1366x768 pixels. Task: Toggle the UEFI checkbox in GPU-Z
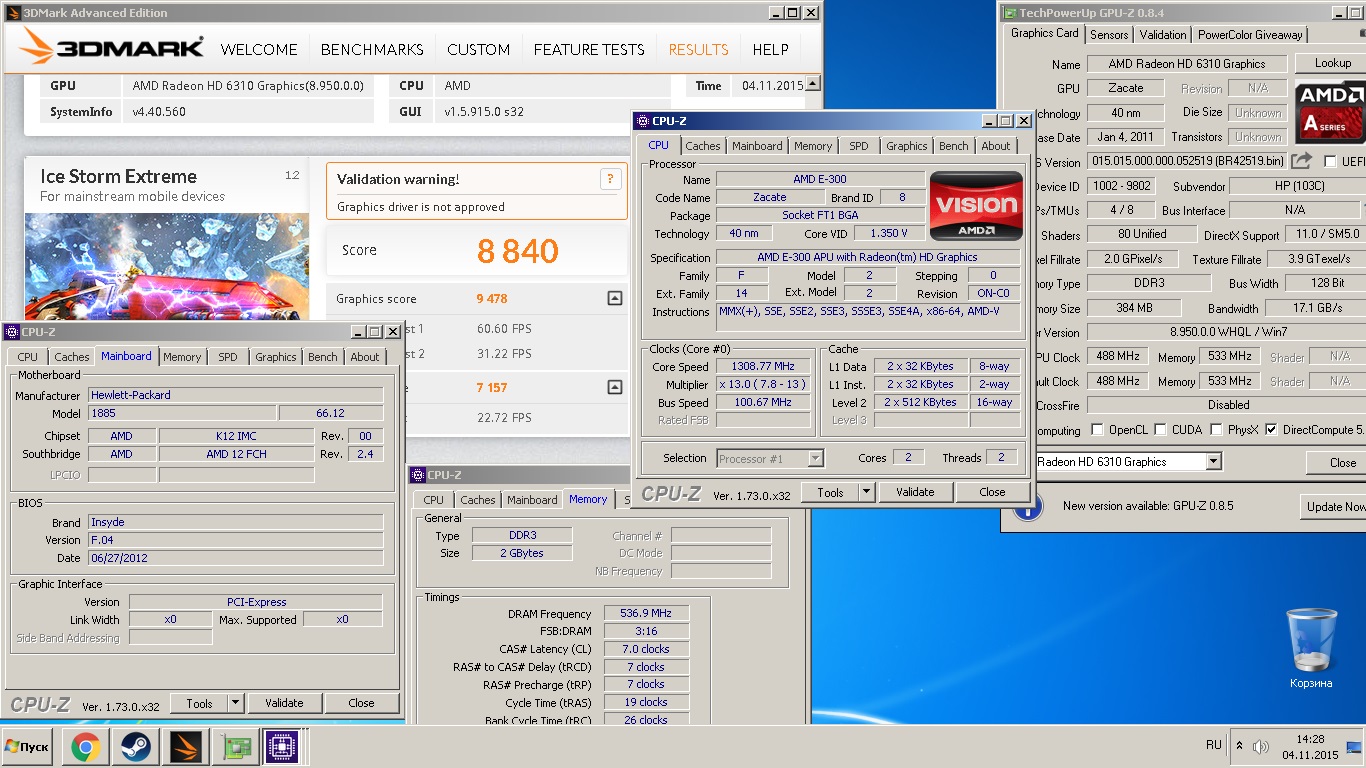coord(1330,161)
